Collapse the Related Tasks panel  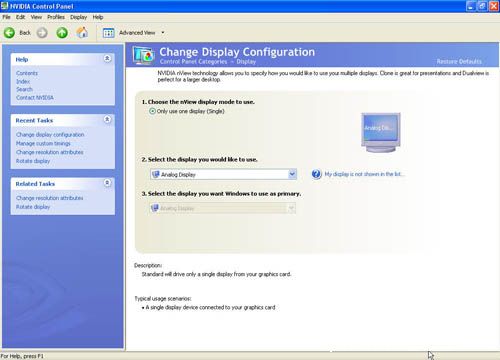click(107, 183)
